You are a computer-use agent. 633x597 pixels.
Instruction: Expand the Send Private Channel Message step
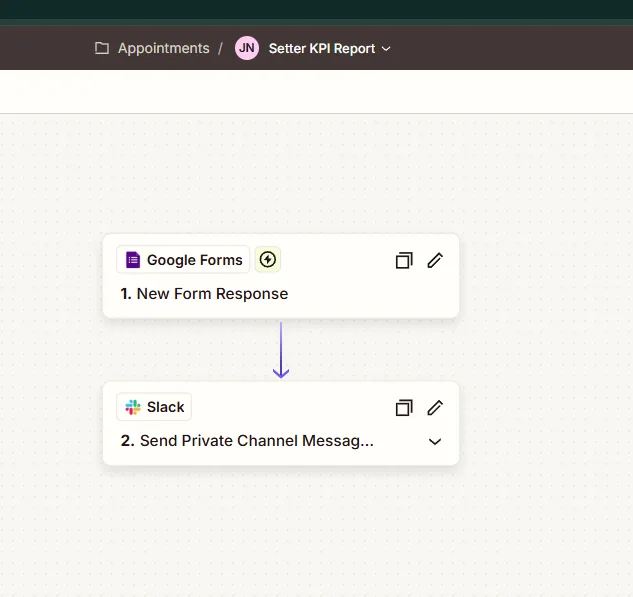click(x=435, y=442)
